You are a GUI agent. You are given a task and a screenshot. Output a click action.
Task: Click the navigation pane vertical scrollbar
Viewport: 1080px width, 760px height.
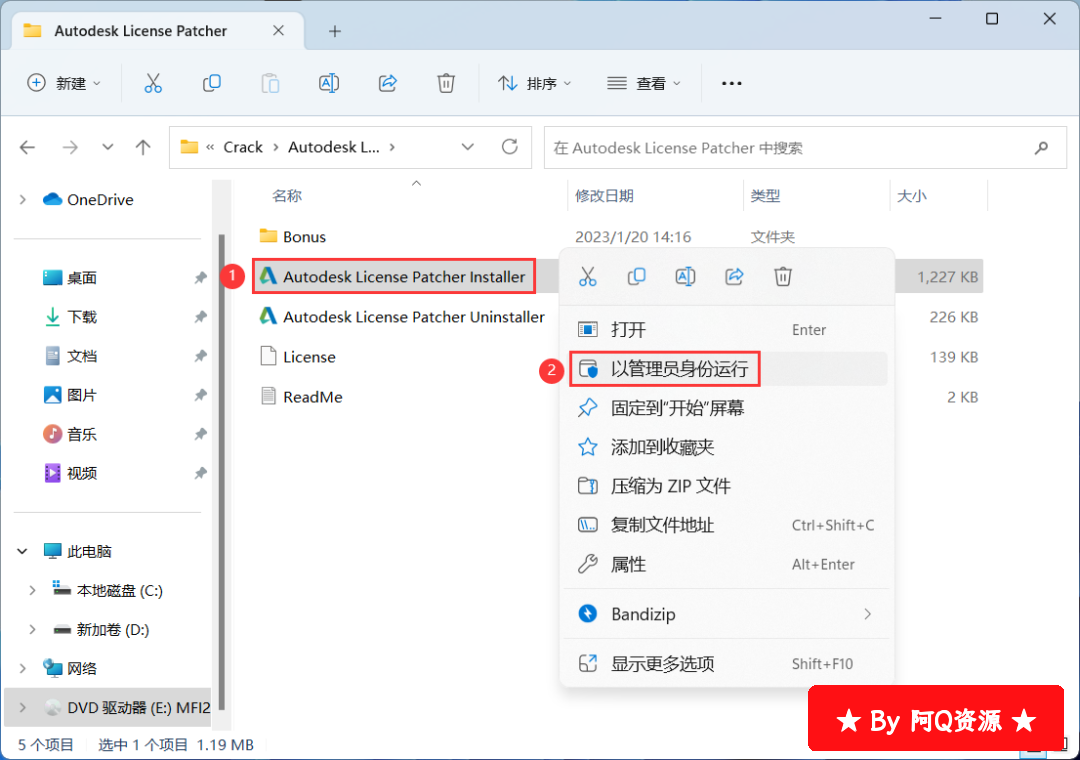222,471
